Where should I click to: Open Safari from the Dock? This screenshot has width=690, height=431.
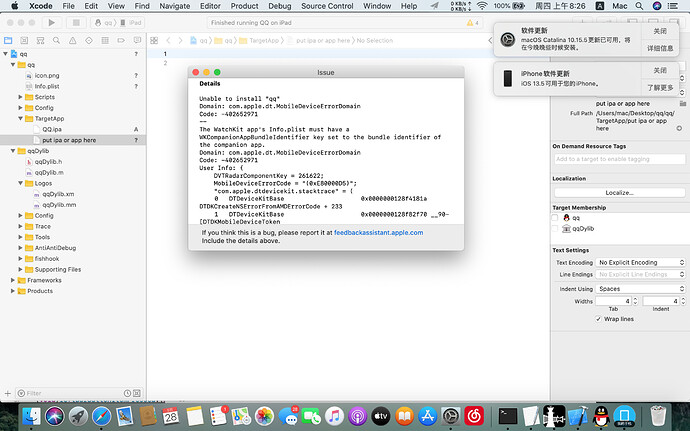coord(102,416)
